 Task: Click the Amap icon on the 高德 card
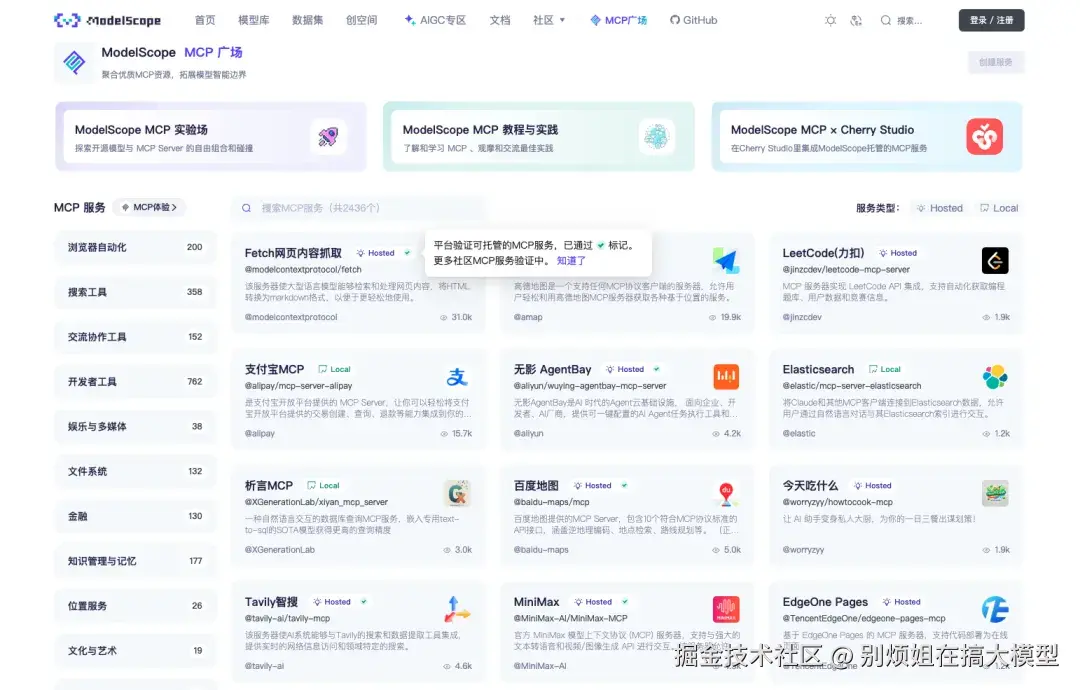(726, 260)
